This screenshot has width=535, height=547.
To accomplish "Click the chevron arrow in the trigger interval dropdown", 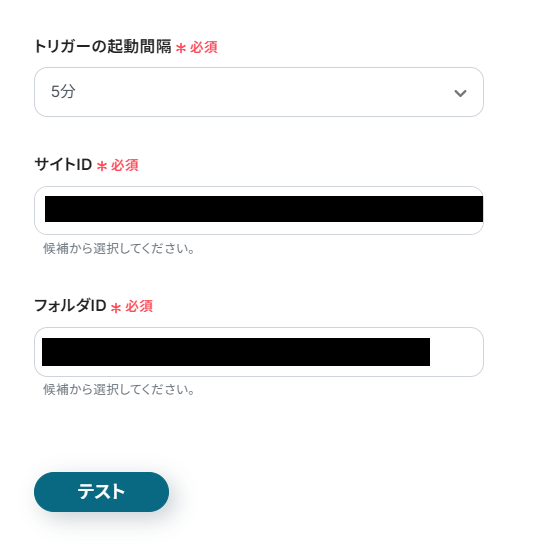I will [460, 93].
